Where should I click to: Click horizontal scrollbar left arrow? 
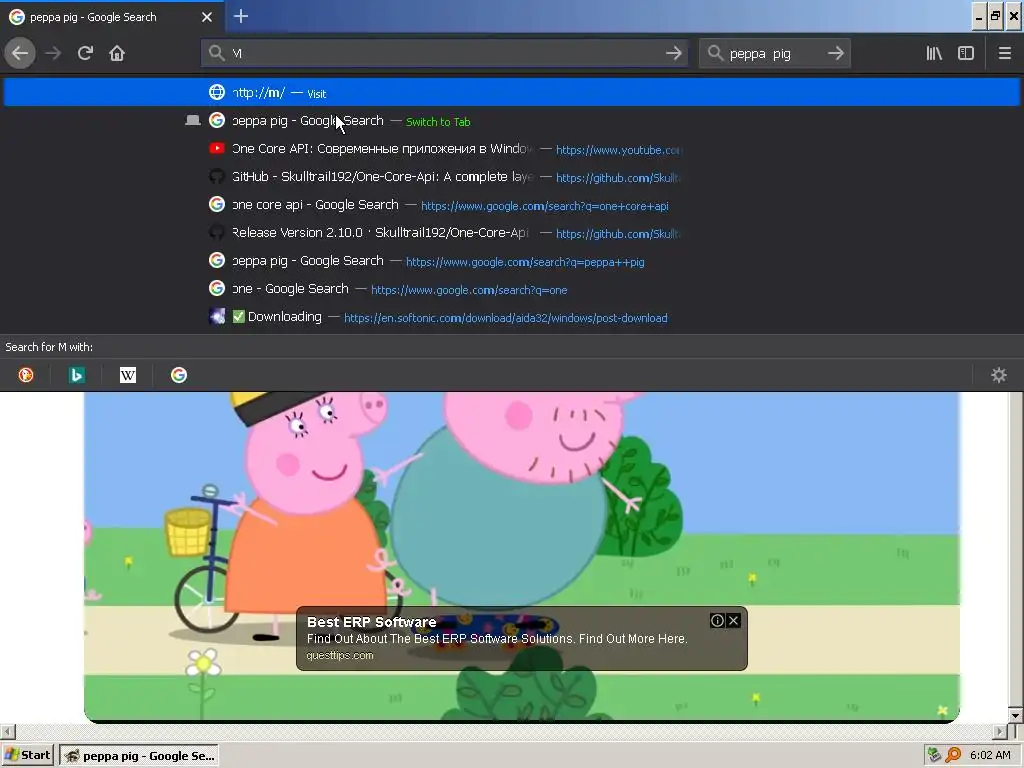pyautogui.click(x=7, y=731)
